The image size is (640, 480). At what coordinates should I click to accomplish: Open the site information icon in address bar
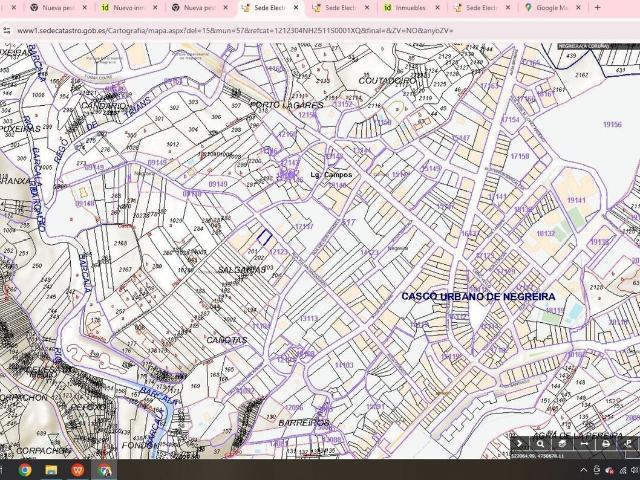7,30
